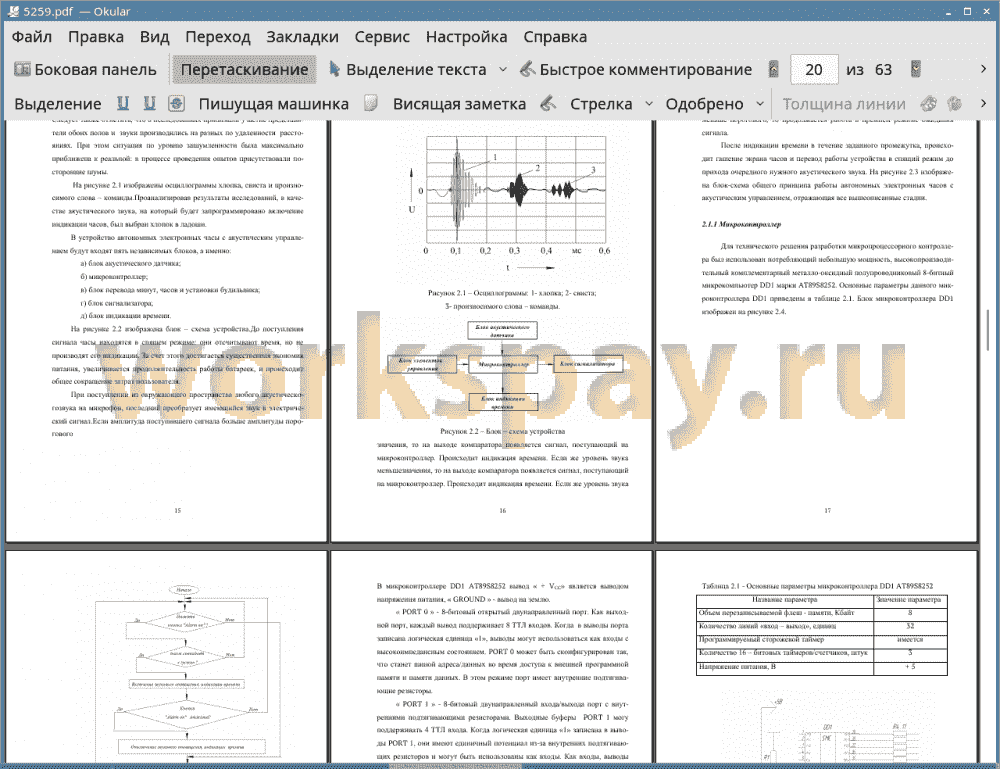Image resolution: width=1000 pixels, height=769 pixels.
Task: Open the Настройка menu
Action: (x=466, y=37)
